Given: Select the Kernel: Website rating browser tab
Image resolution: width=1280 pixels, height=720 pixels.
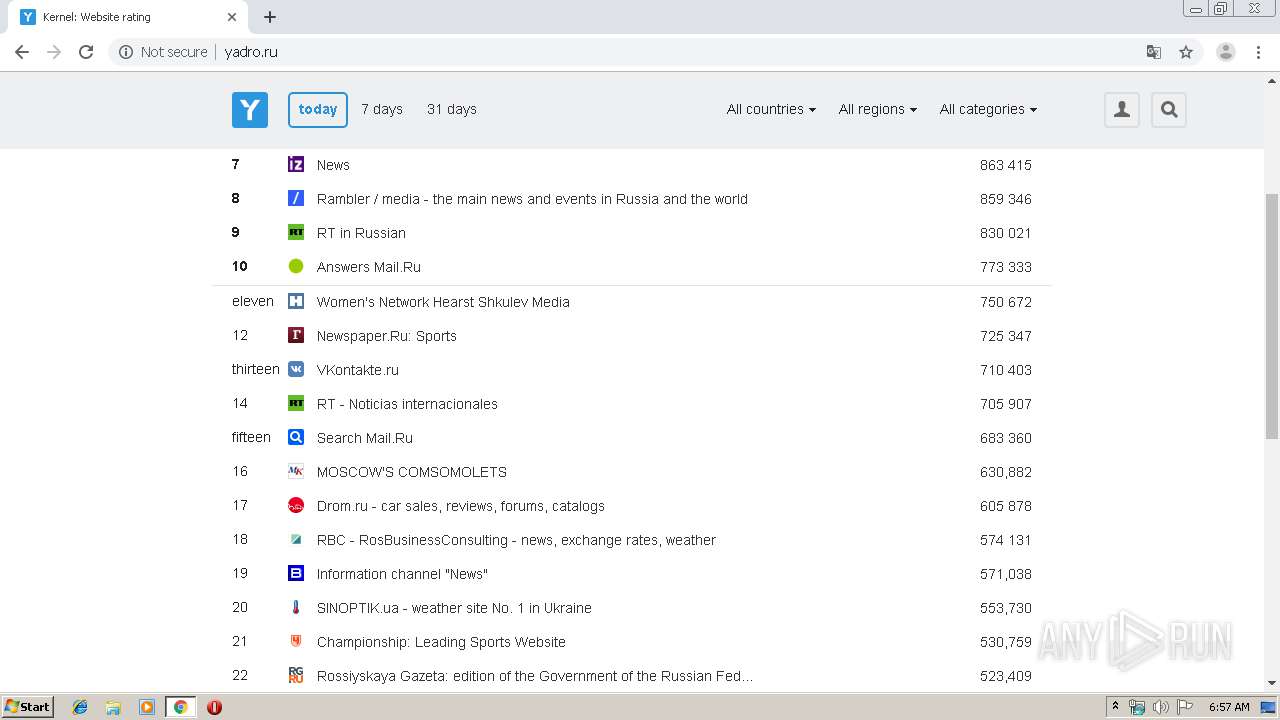Looking at the screenshot, I should (126, 17).
